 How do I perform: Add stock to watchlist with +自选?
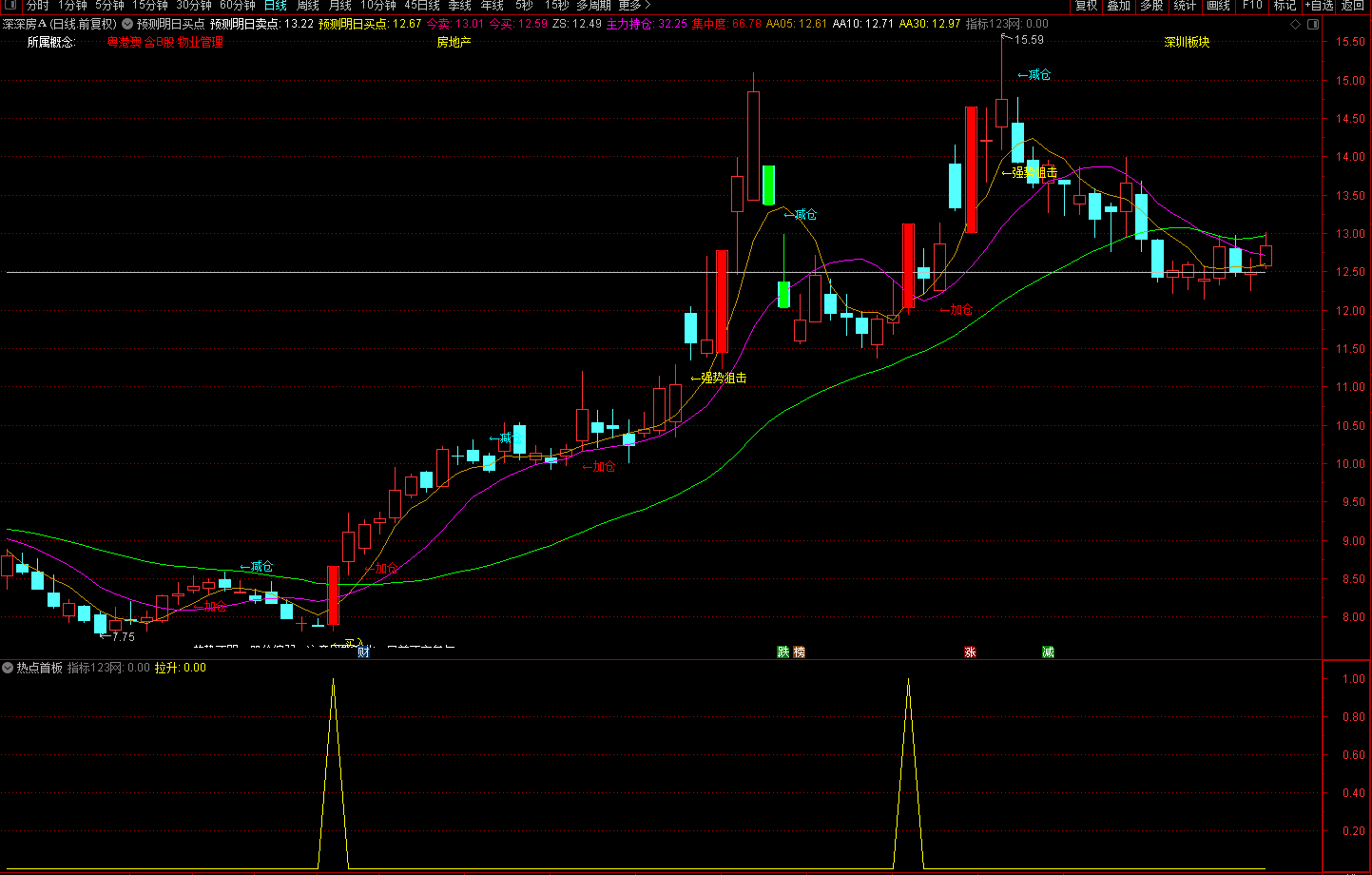(x=1318, y=6)
